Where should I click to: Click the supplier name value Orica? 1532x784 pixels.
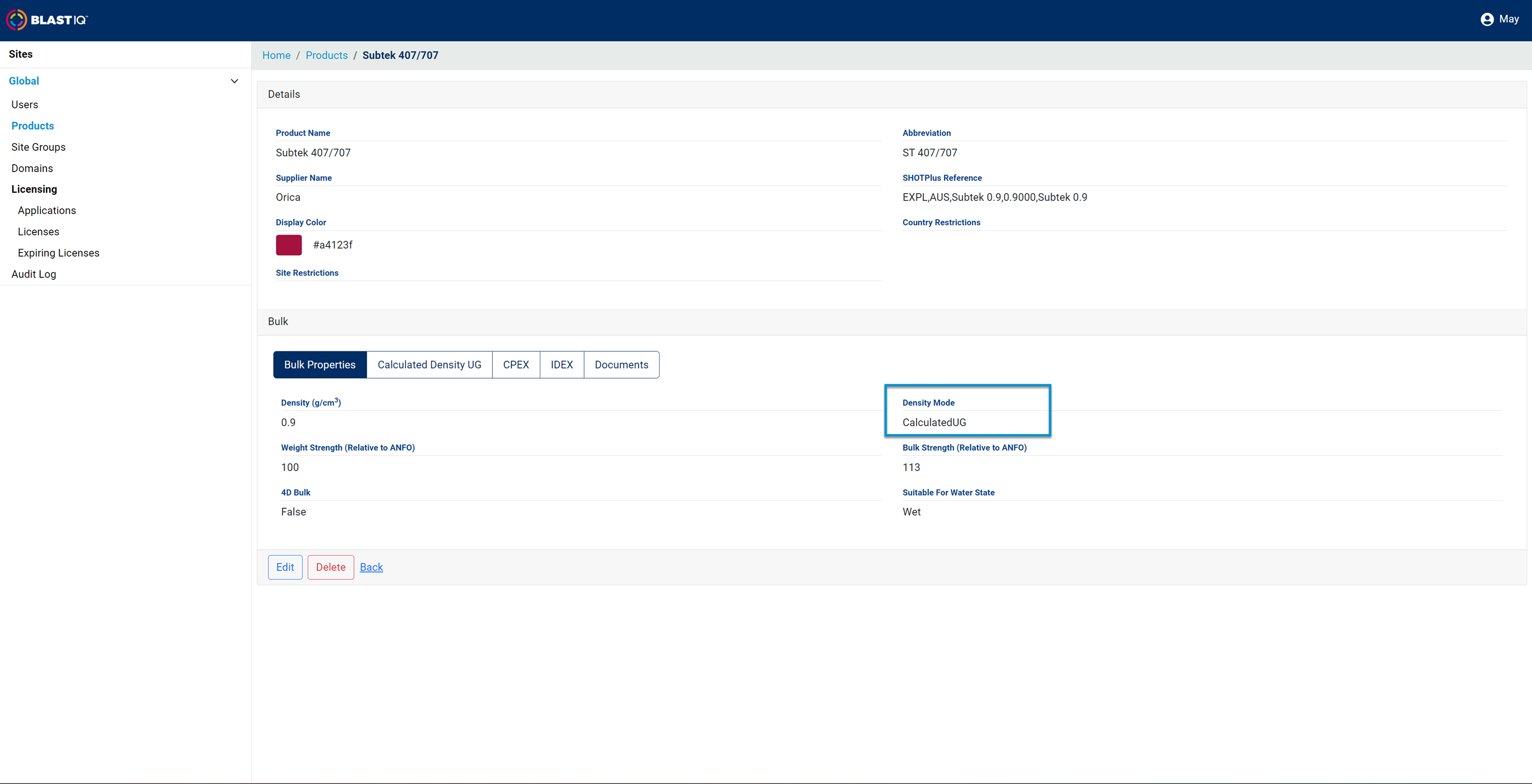(x=288, y=197)
